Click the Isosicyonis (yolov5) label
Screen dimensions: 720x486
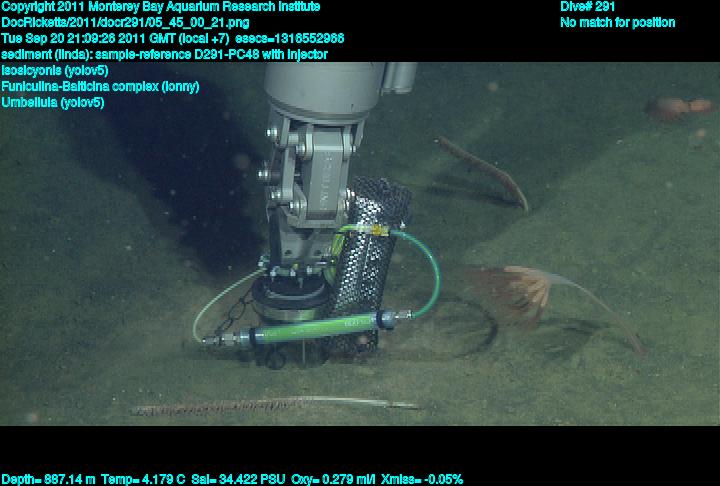point(55,71)
